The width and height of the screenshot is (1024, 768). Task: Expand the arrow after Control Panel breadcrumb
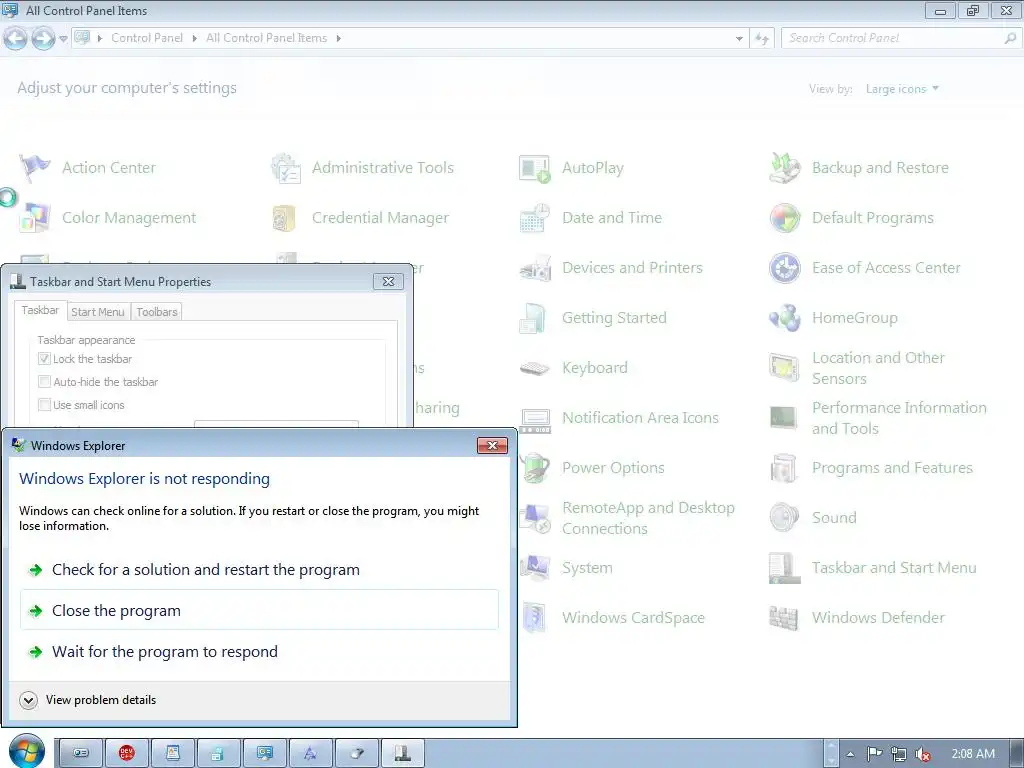click(195, 39)
